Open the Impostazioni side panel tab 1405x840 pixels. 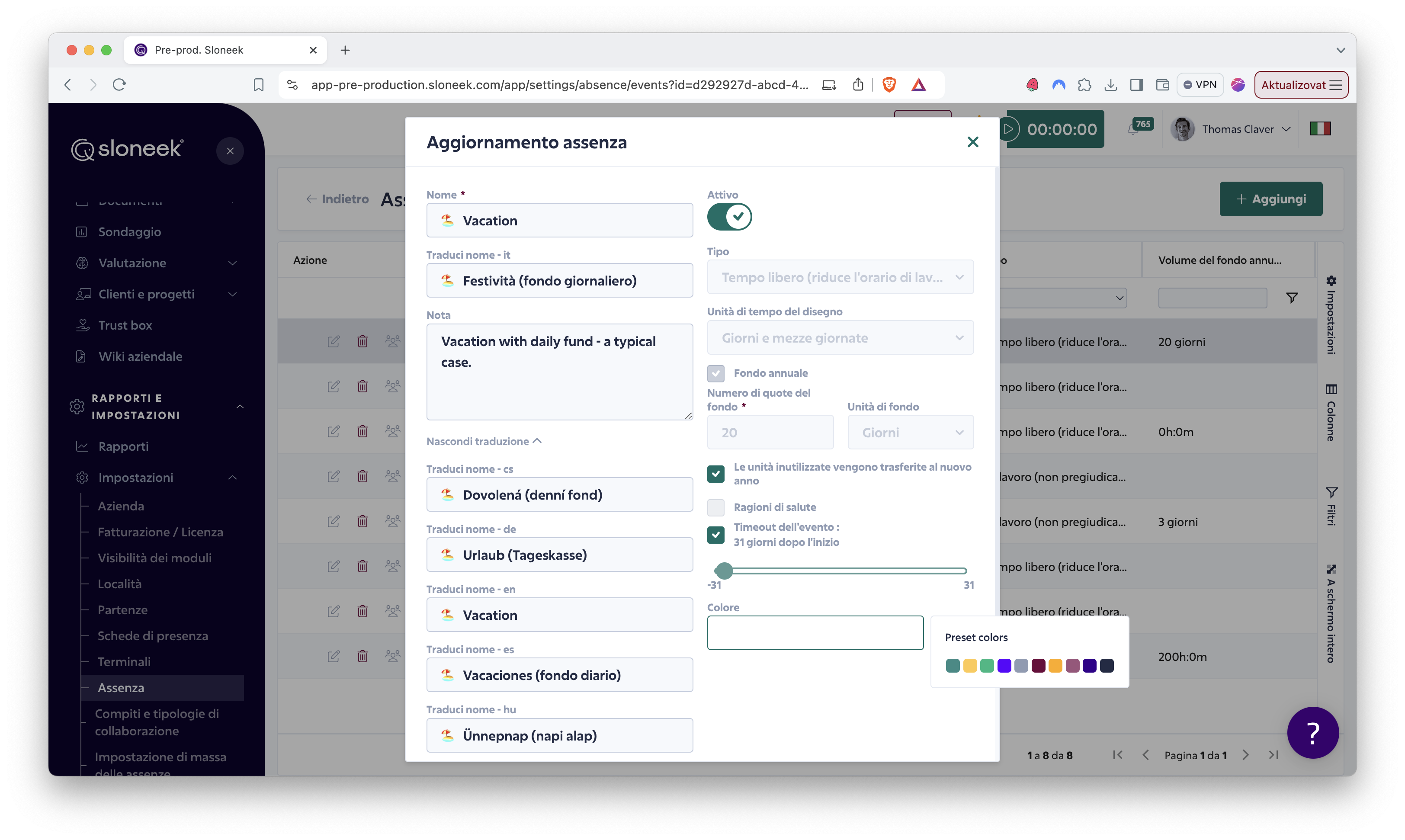pyautogui.click(x=1331, y=315)
